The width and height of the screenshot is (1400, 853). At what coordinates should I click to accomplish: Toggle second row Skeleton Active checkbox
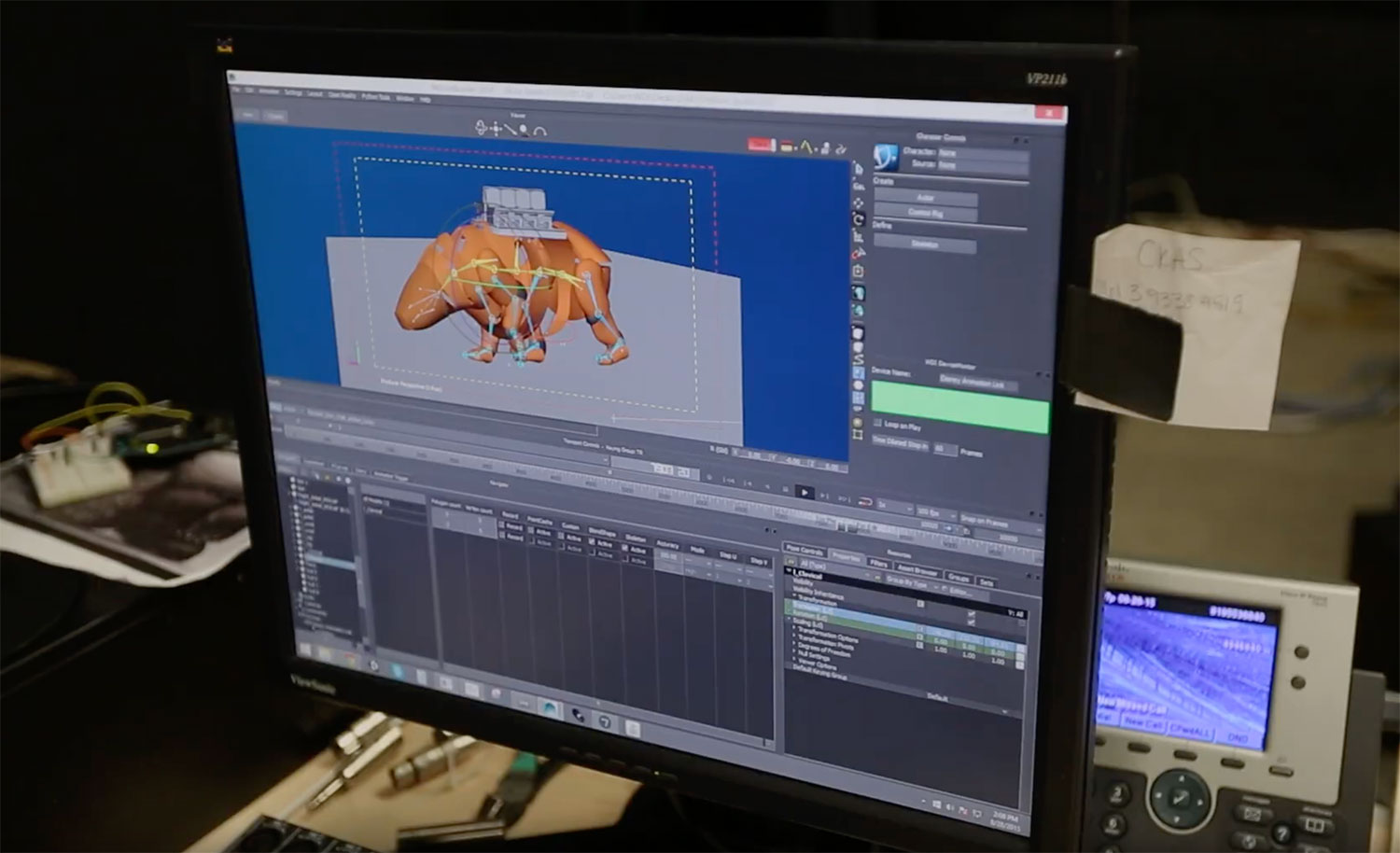click(x=625, y=559)
